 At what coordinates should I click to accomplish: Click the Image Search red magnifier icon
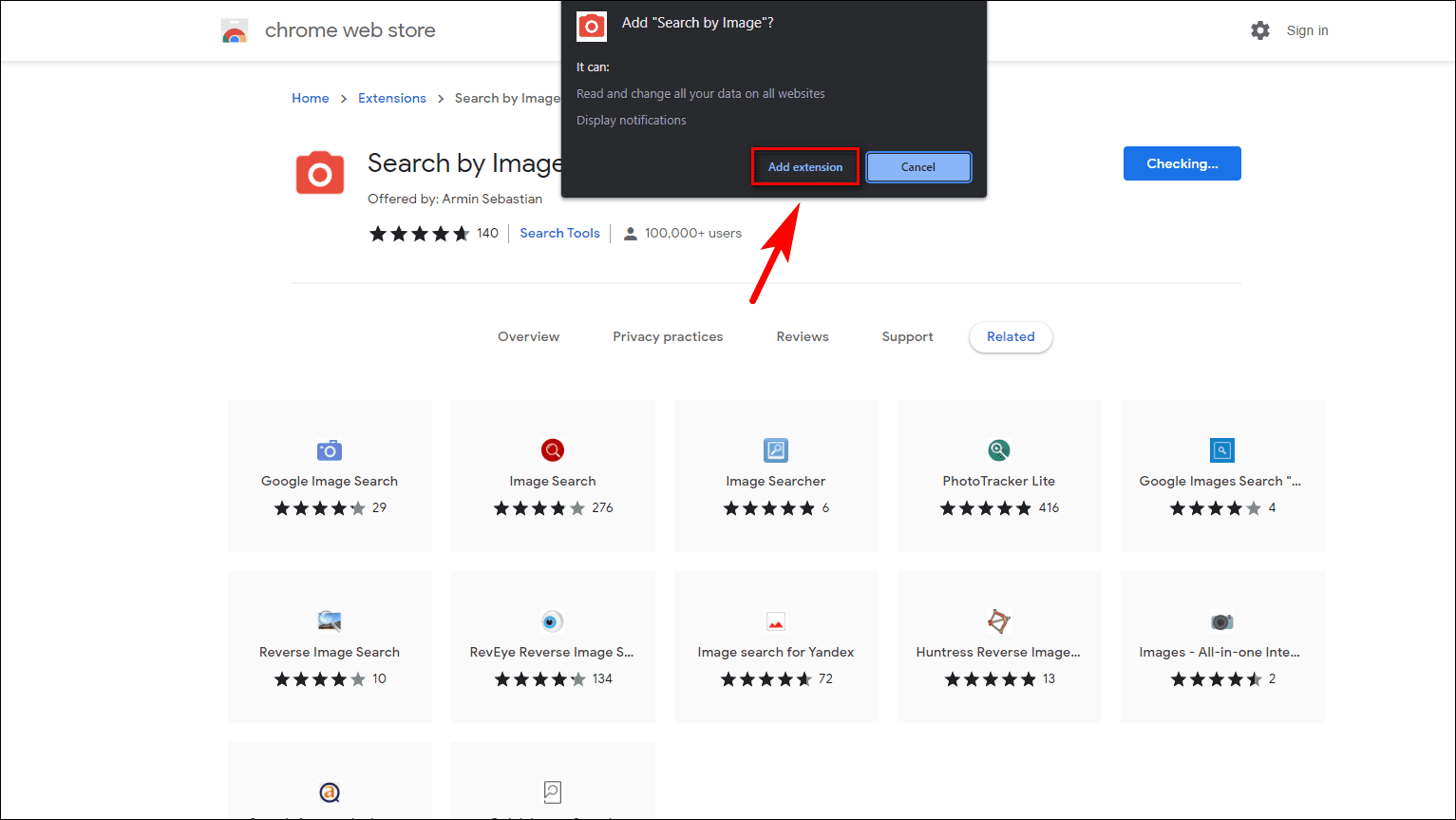click(553, 449)
